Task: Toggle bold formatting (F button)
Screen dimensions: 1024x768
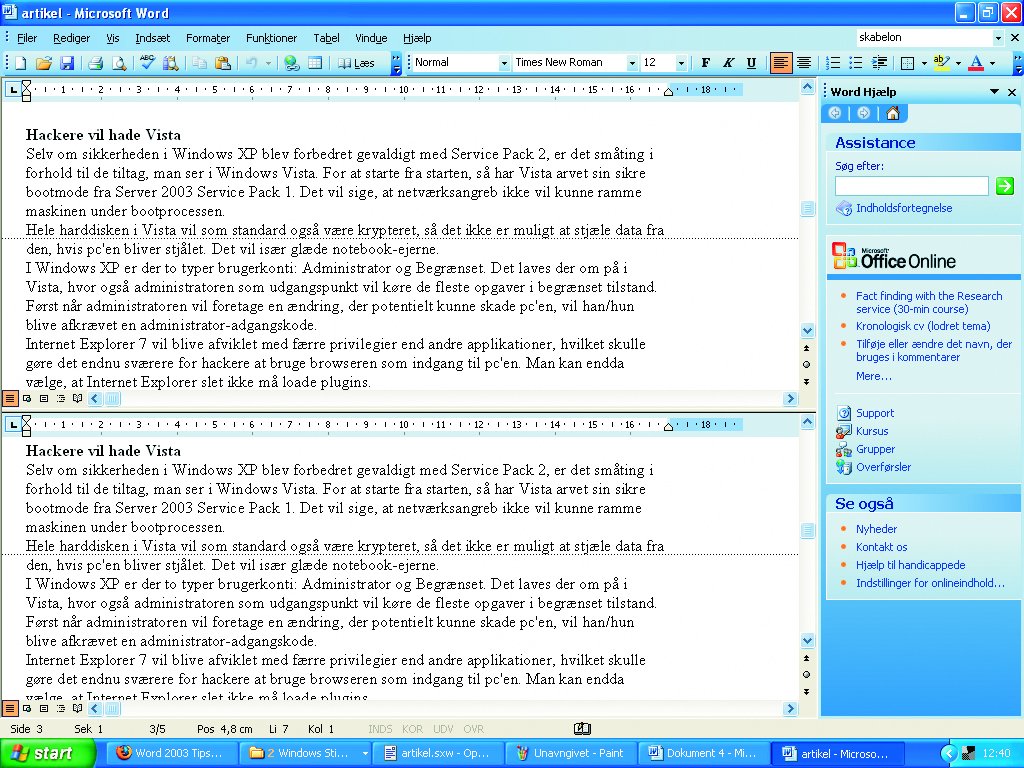Action: tap(706, 63)
